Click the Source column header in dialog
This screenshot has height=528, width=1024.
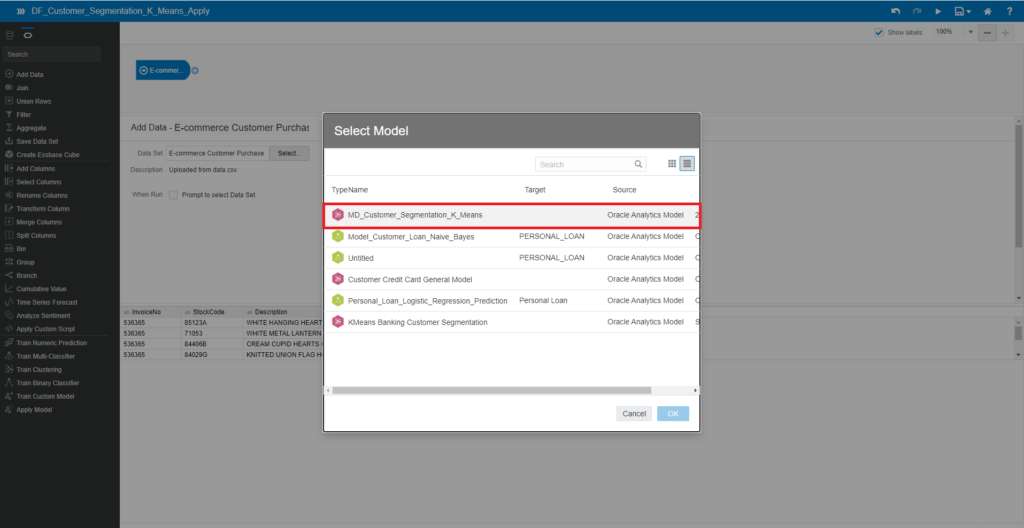(x=624, y=190)
